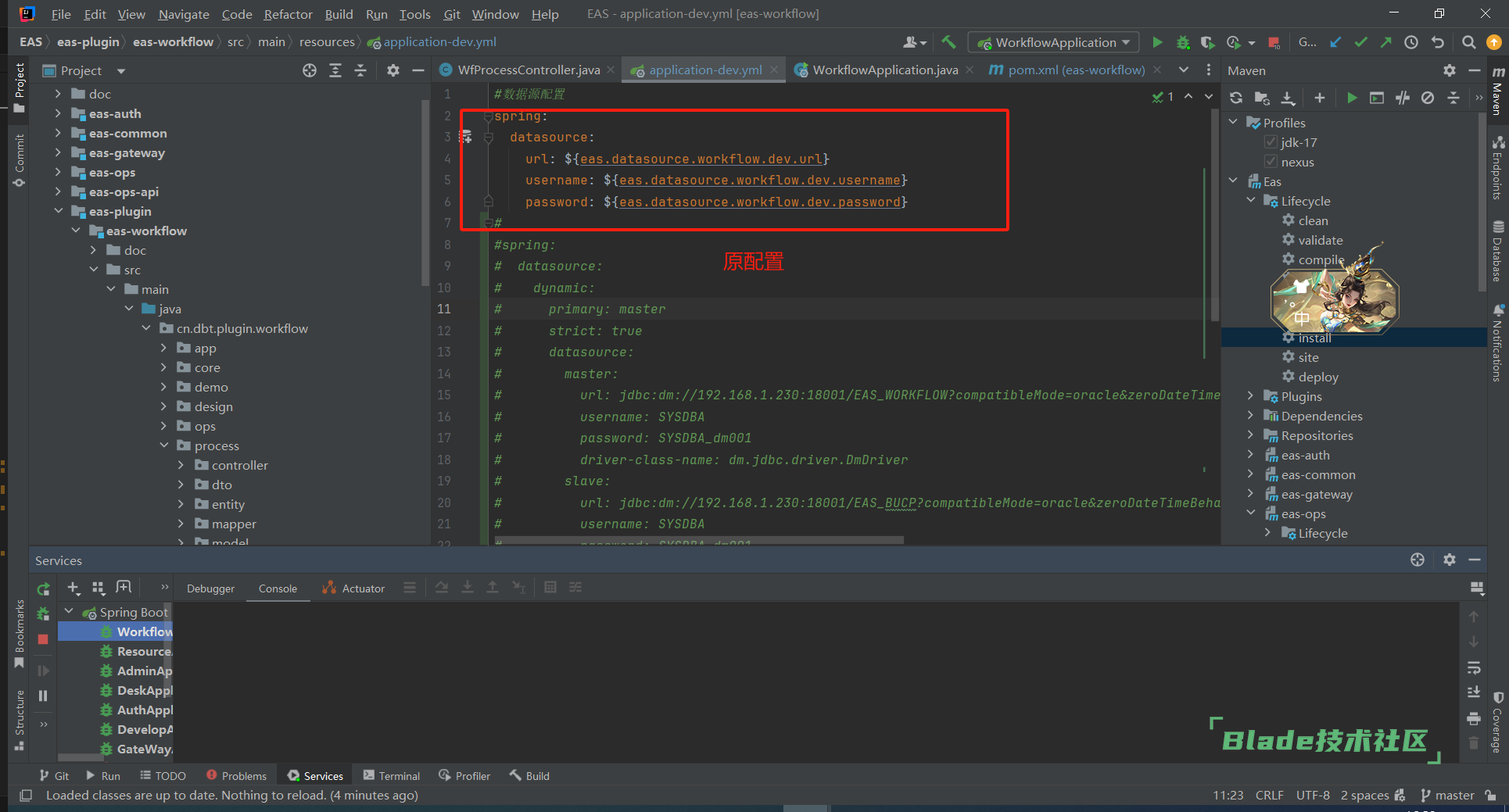This screenshot has height=812, width=1509.
Task: Click master branch in status bar
Action: [x=1447, y=796]
